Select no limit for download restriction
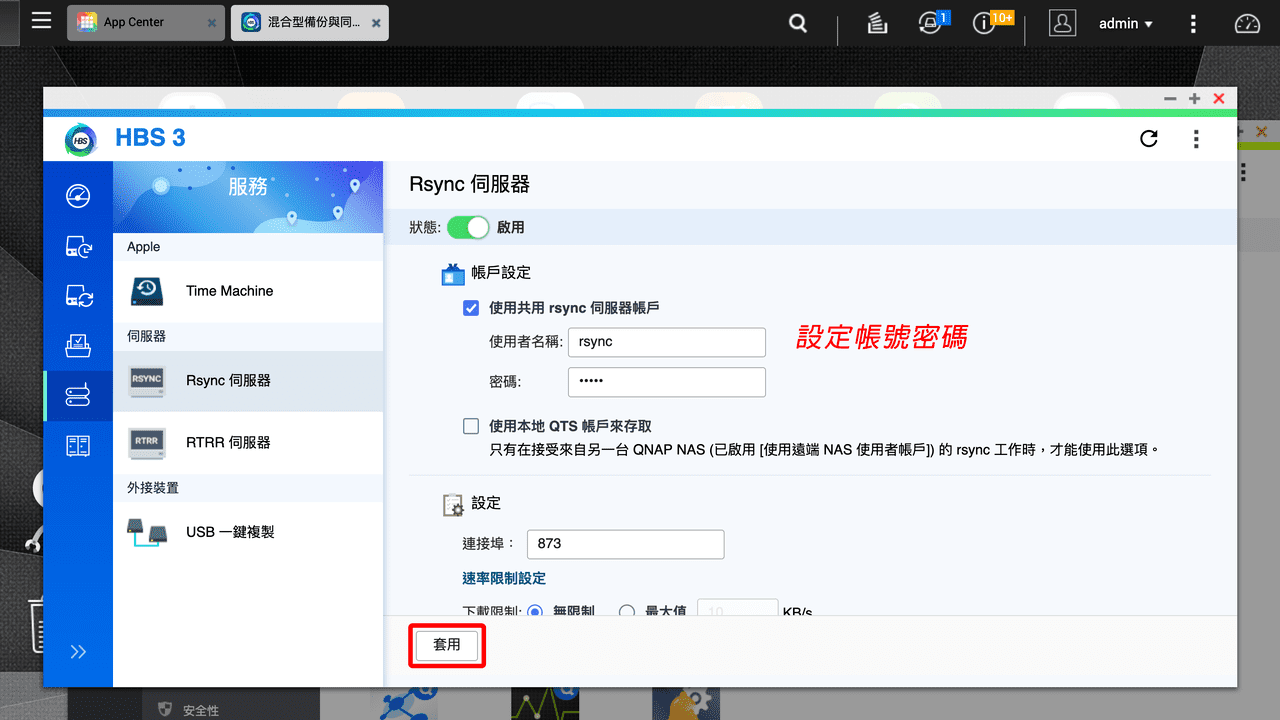 pos(536,611)
